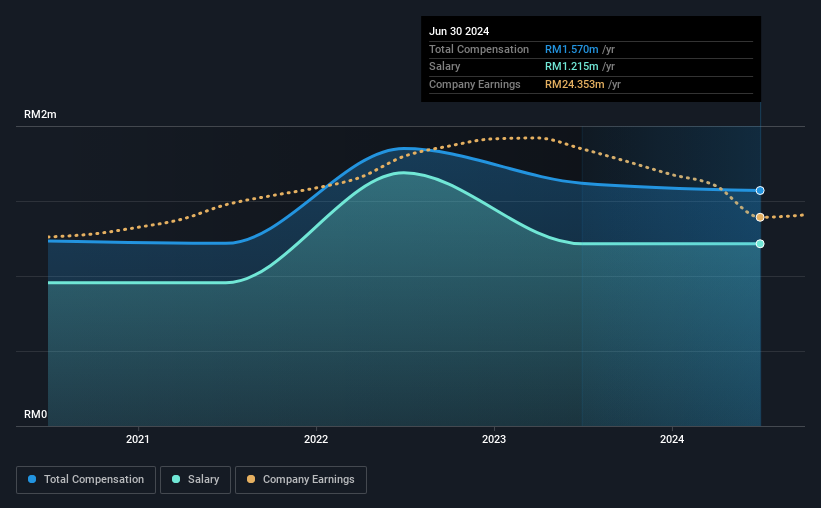This screenshot has height=508, width=821.
Task: Click the RM24.353m company earnings value
Action: pos(574,84)
